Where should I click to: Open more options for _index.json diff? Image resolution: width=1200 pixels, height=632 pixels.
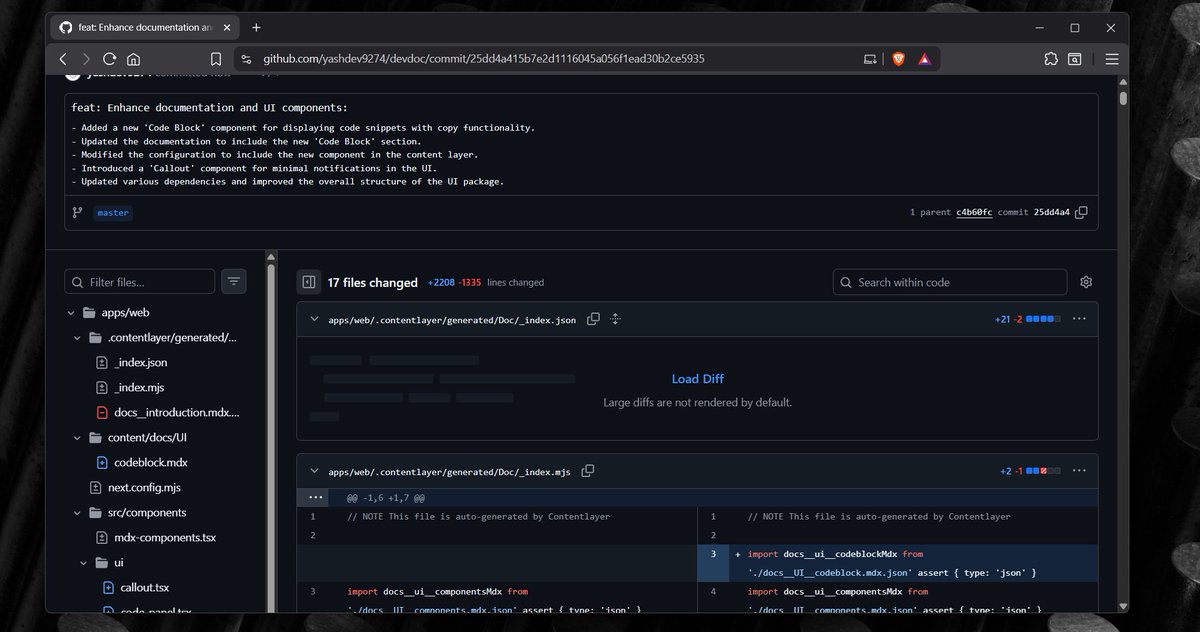(1079, 319)
